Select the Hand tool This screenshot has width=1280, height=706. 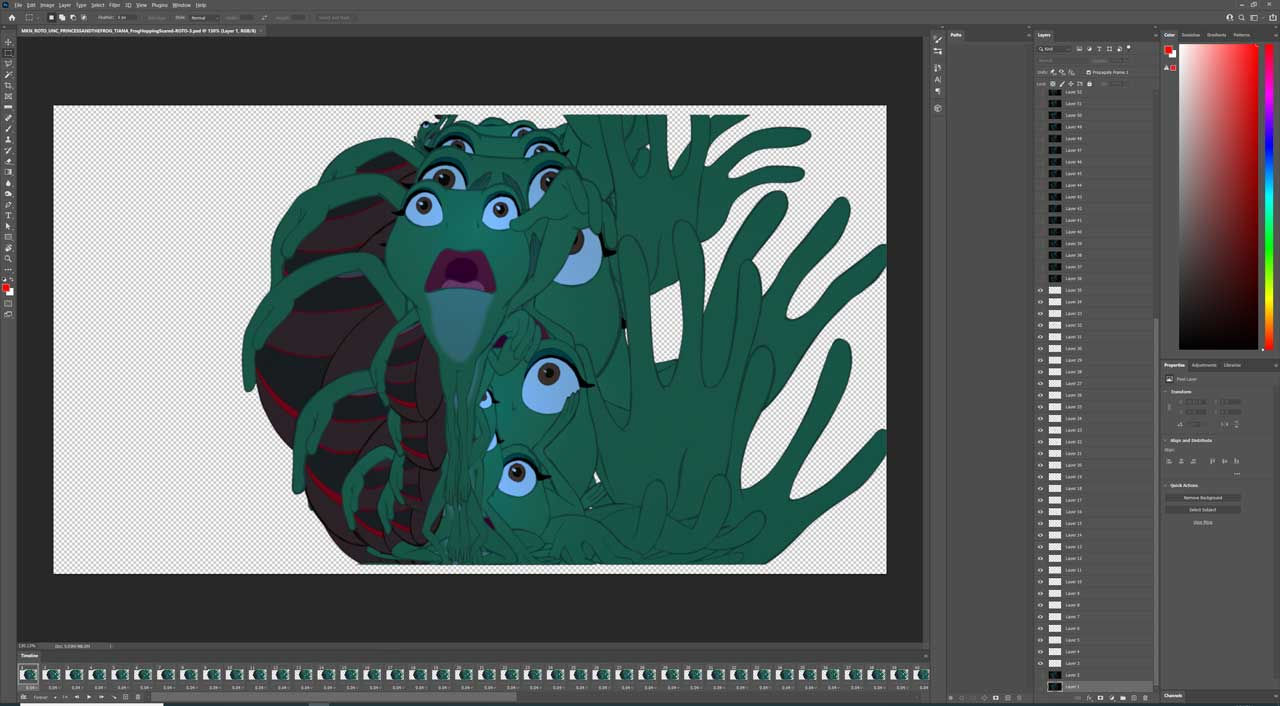coord(9,248)
